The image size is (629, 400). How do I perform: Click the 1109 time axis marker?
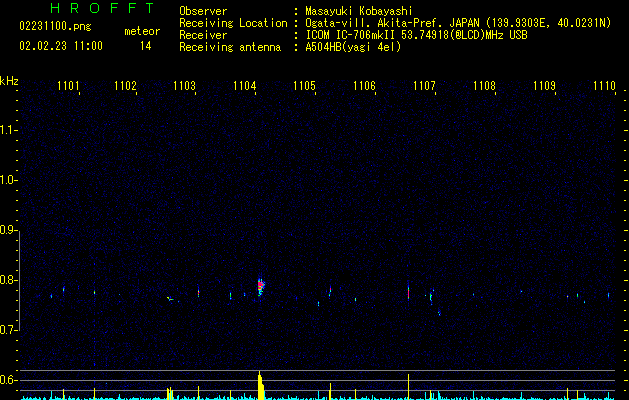(544, 85)
